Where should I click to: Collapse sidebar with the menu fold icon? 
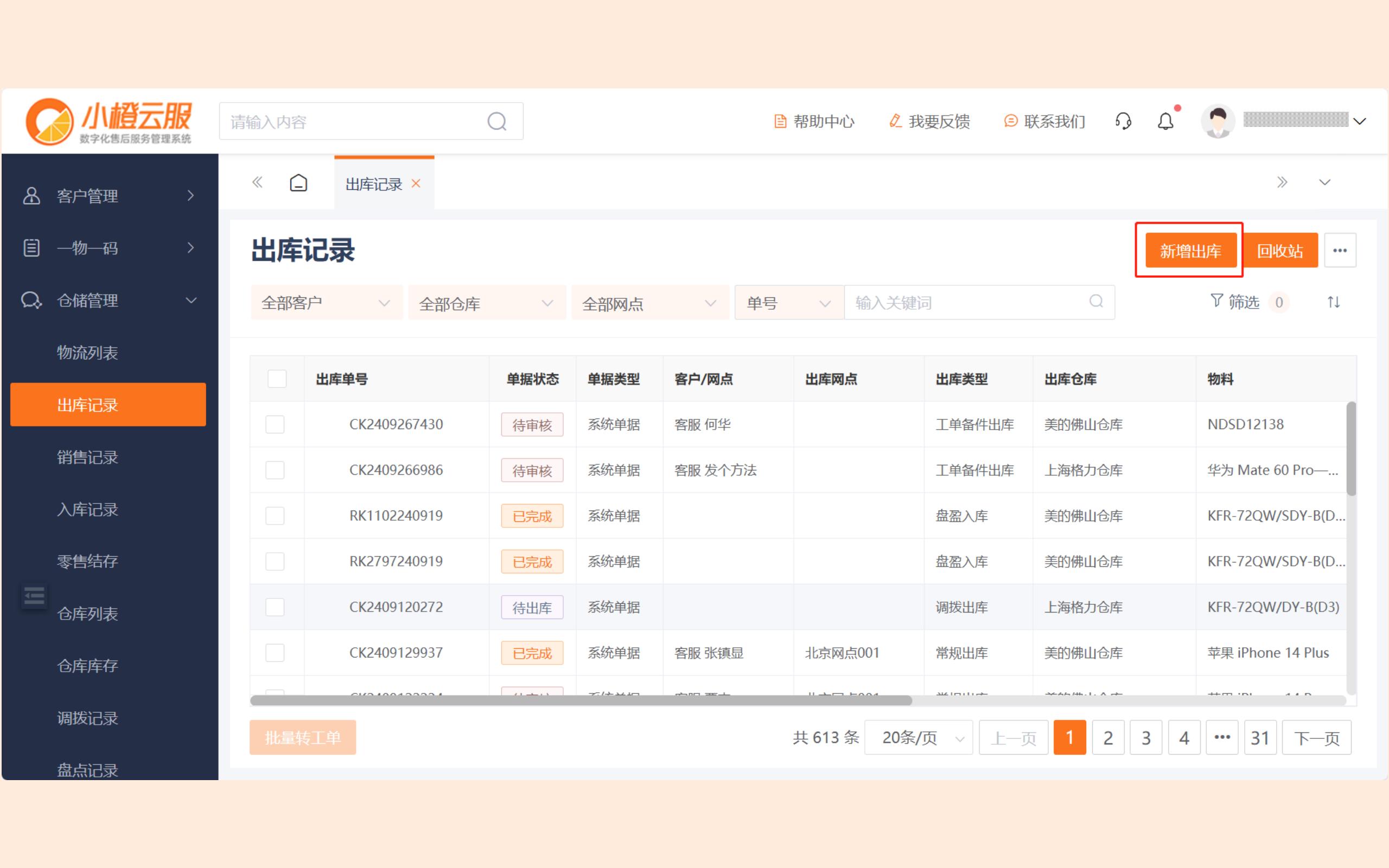pos(34,596)
